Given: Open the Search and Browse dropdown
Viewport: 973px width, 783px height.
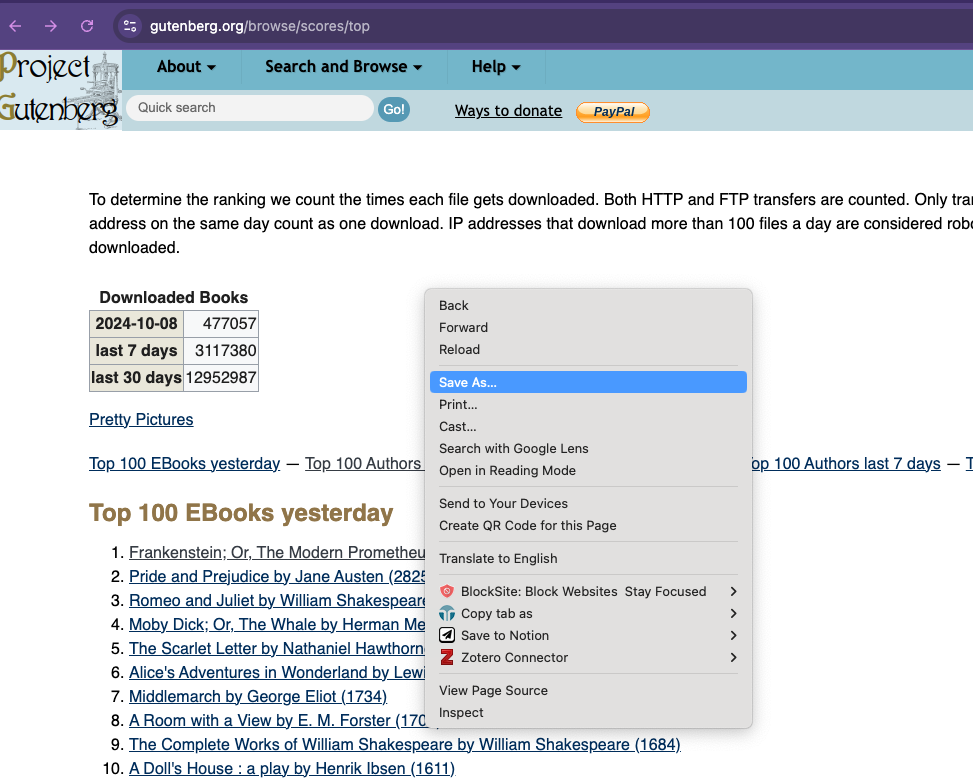Looking at the screenshot, I should (343, 67).
